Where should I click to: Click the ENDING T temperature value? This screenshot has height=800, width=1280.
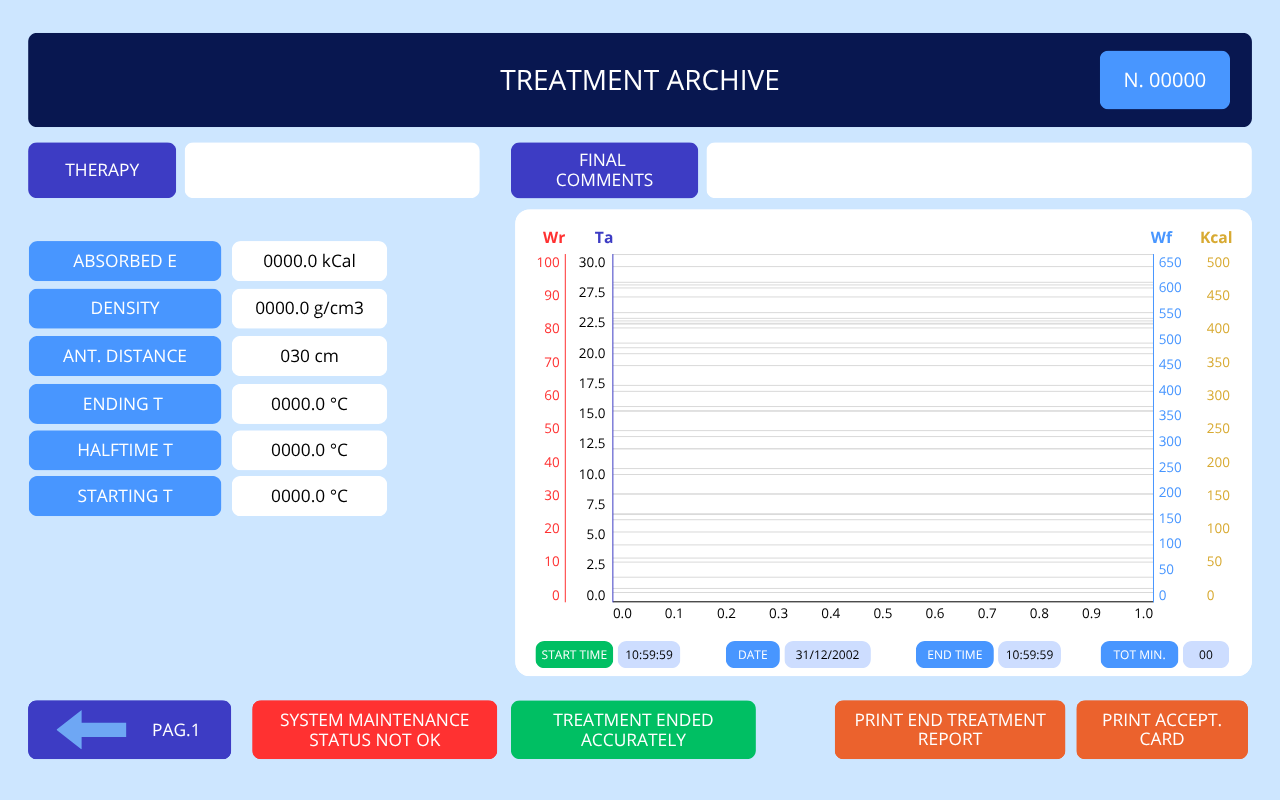(x=309, y=404)
